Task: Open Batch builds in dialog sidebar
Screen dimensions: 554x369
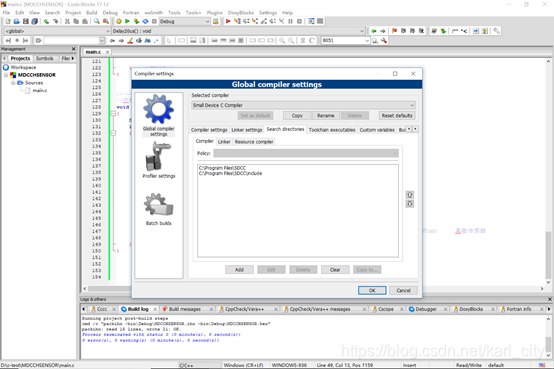Action: (x=159, y=209)
